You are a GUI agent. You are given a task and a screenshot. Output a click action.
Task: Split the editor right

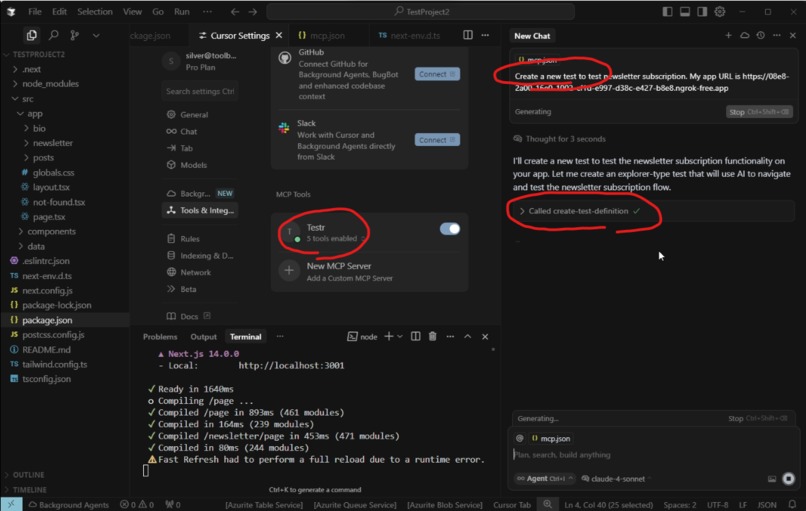(x=468, y=35)
